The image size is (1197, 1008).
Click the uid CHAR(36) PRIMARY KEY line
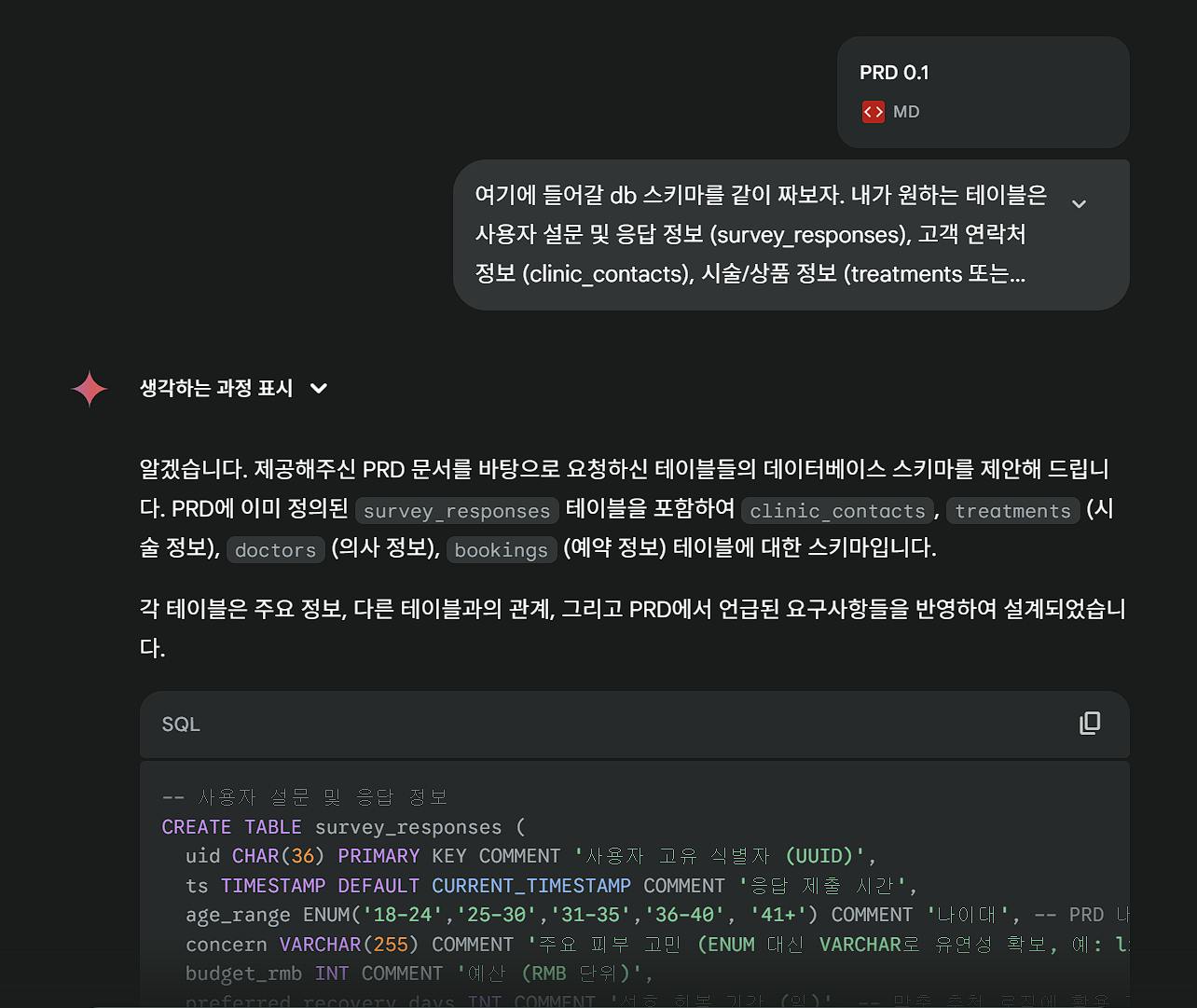tap(530, 856)
